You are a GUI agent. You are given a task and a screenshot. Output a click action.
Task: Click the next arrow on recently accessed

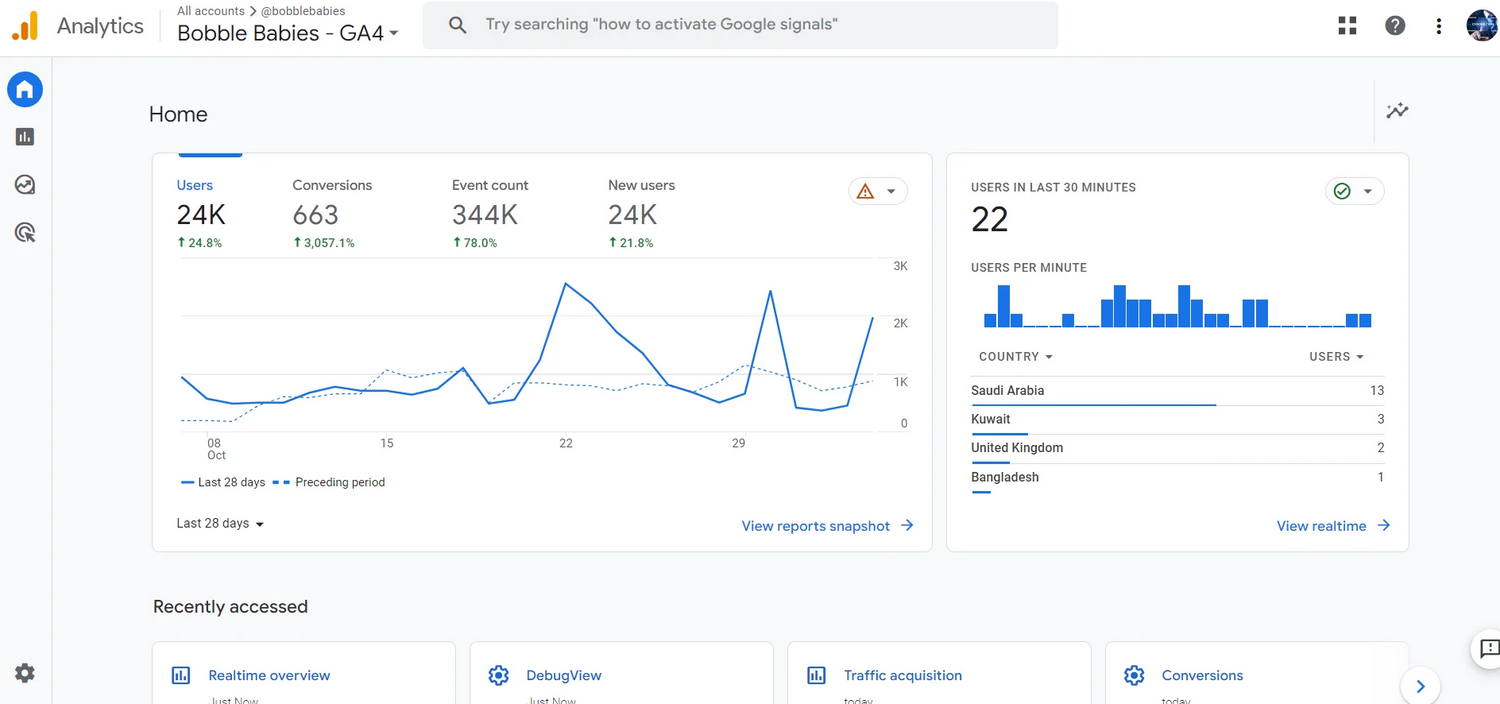1420,686
